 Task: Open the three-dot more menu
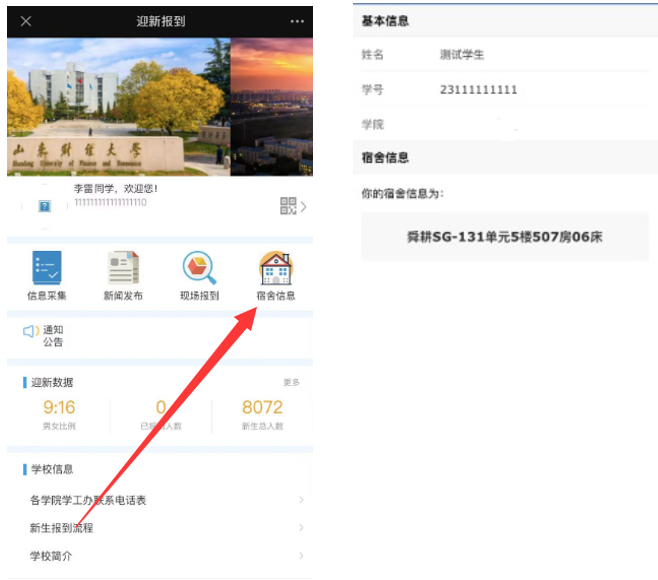coord(297,21)
